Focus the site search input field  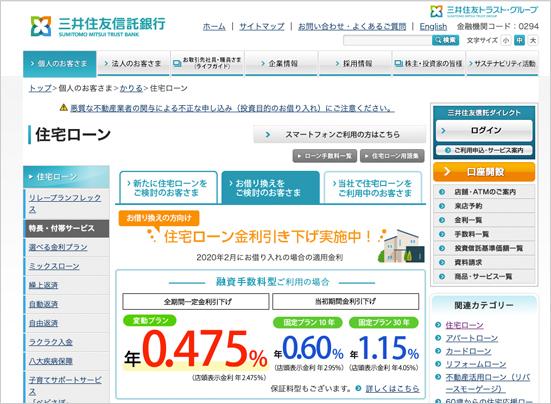[388, 40]
